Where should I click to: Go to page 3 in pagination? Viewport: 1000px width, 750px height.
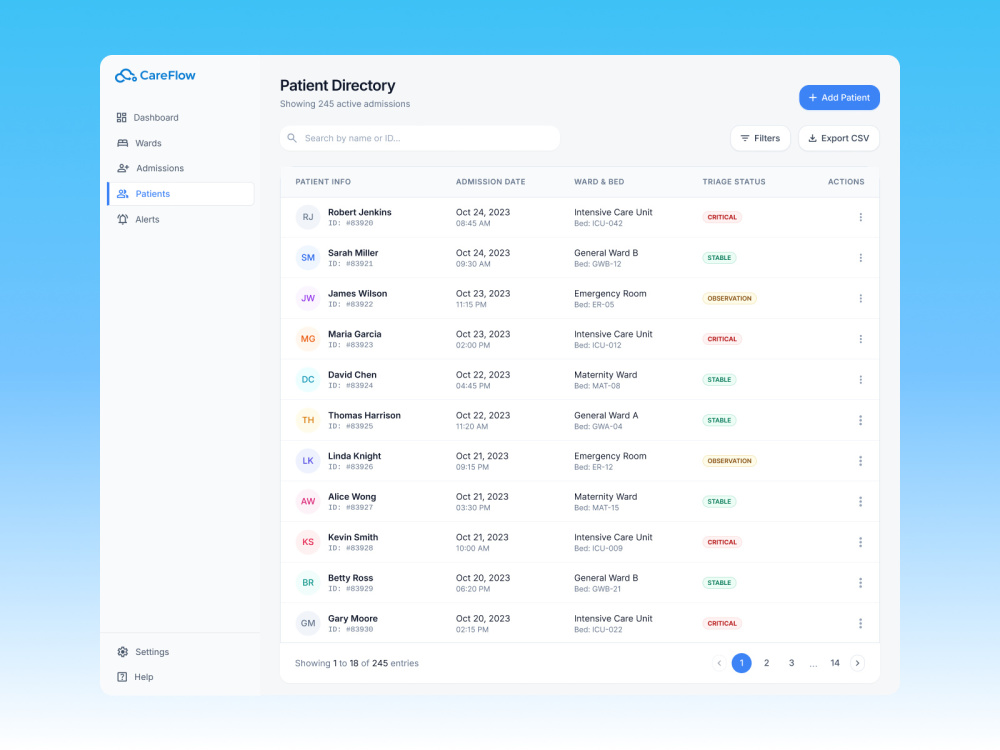[x=791, y=663]
